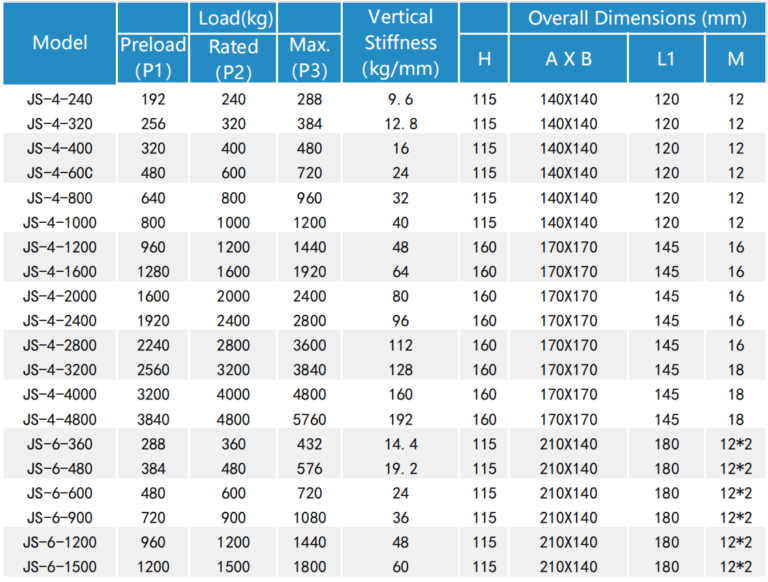
Task: Select the L1 column header
Action: coord(667,59)
